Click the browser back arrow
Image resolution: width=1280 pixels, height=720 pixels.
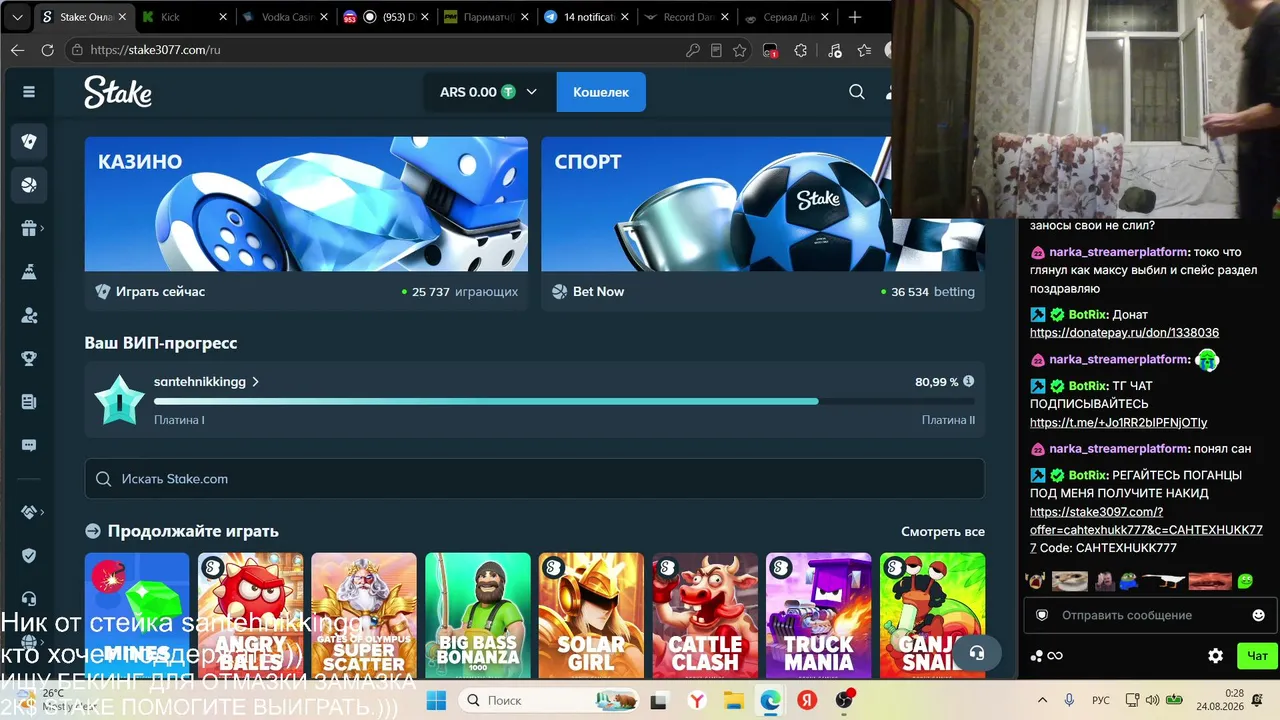coord(17,50)
